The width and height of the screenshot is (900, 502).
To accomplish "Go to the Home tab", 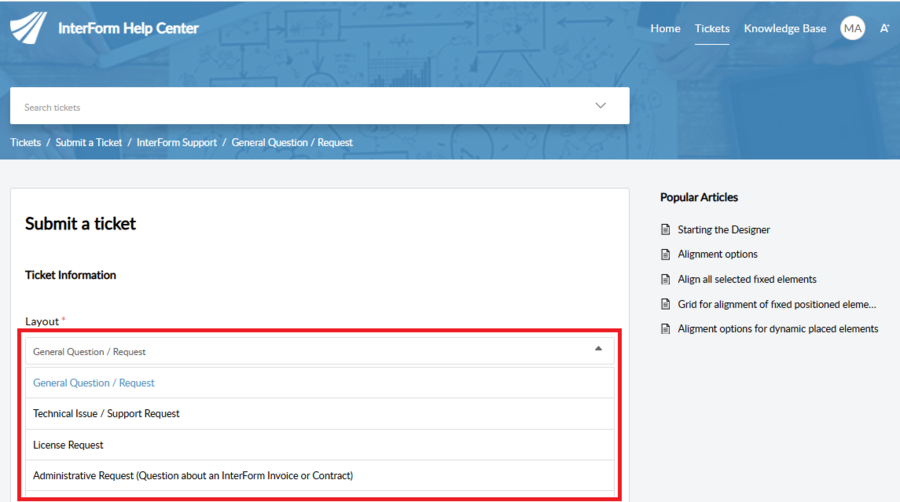I will coord(665,28).
